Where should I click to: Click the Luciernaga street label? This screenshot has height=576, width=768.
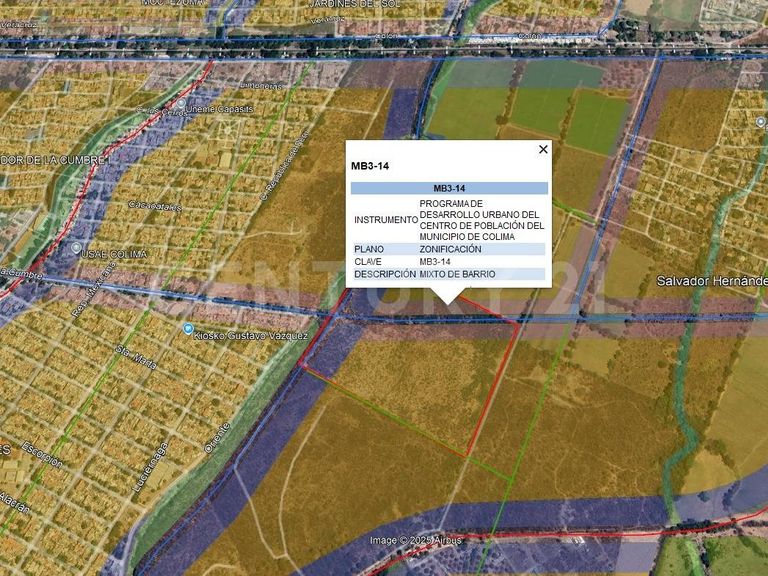151,467
